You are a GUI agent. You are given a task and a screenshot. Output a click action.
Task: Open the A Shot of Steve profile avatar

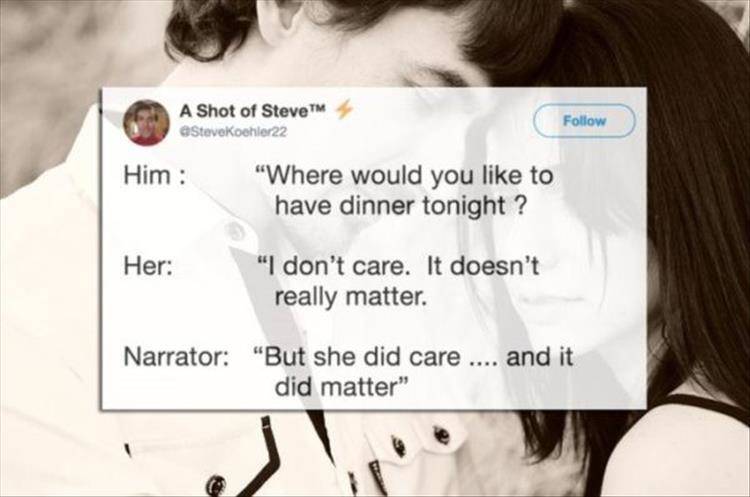[146, 122]
